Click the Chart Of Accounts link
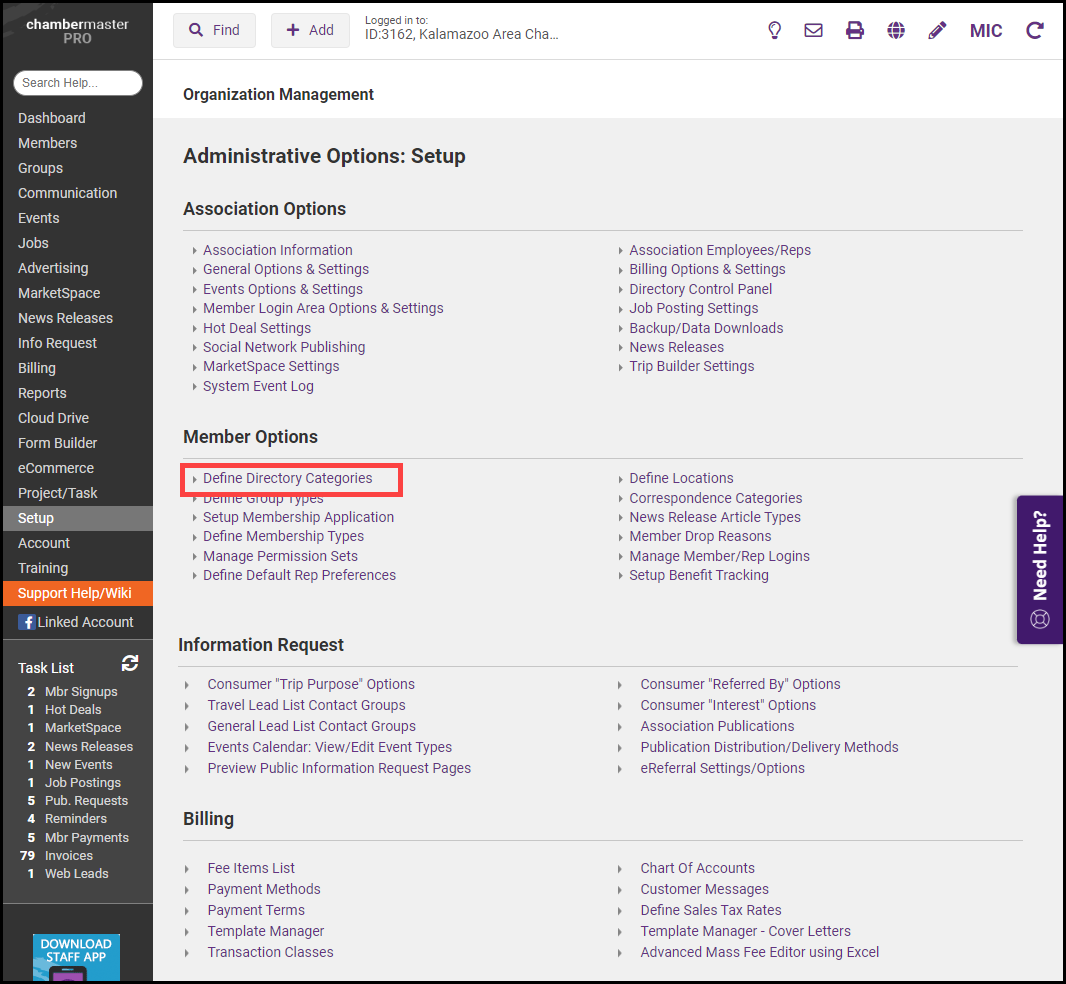Screen dimensions: 1066x984 pos(697,868)
